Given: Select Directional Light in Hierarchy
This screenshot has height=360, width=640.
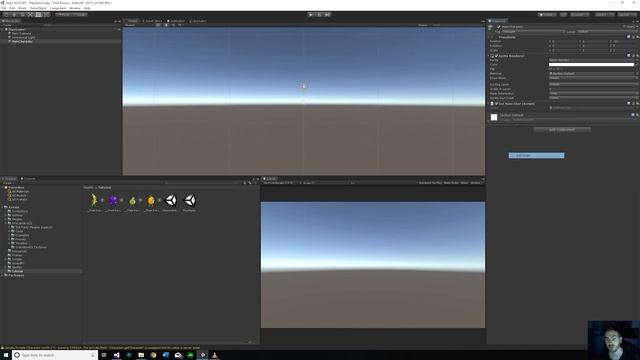Looking at the screenshot, I should [23, 38].
